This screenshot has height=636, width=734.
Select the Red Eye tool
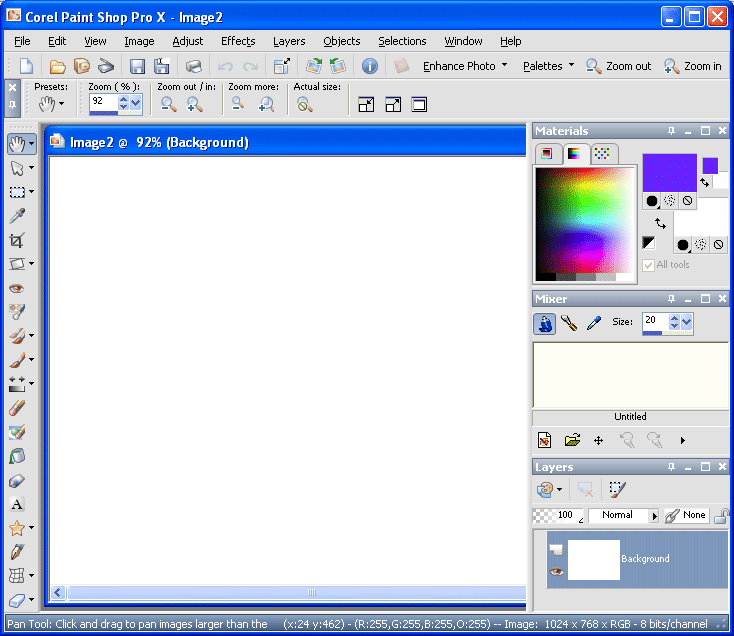coord(17,288)
